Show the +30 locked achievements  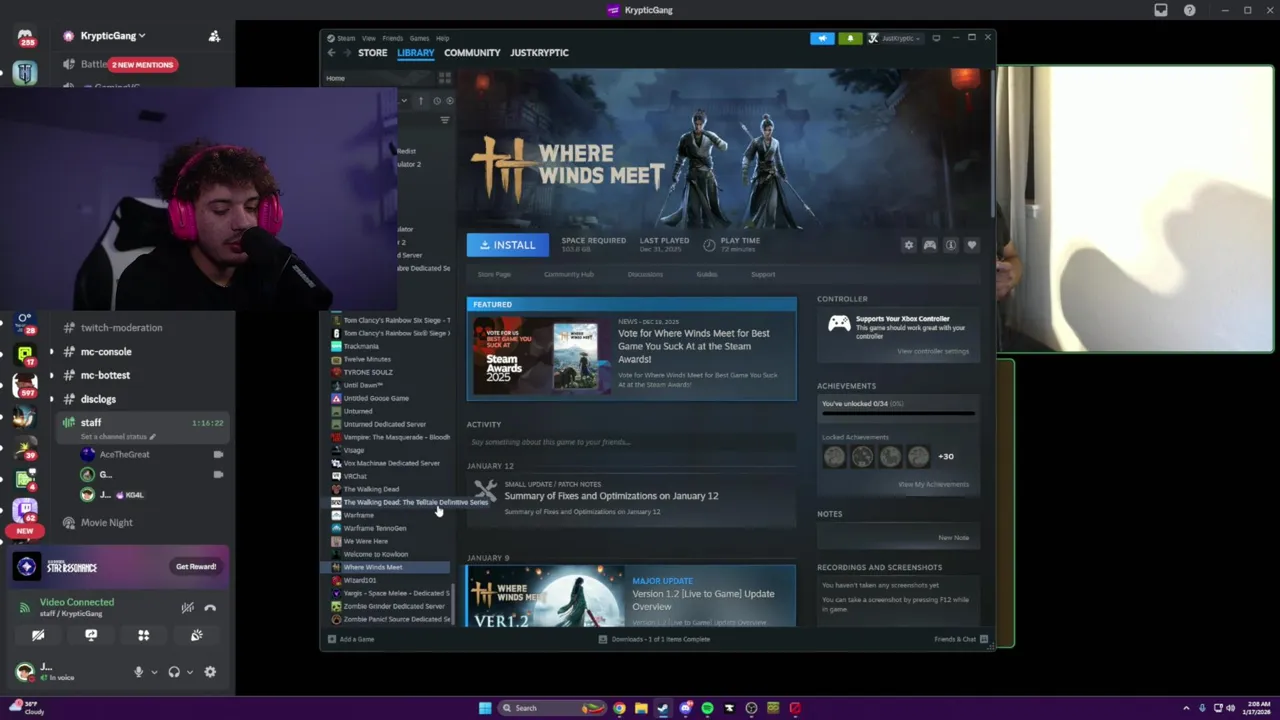coord(946,456)
